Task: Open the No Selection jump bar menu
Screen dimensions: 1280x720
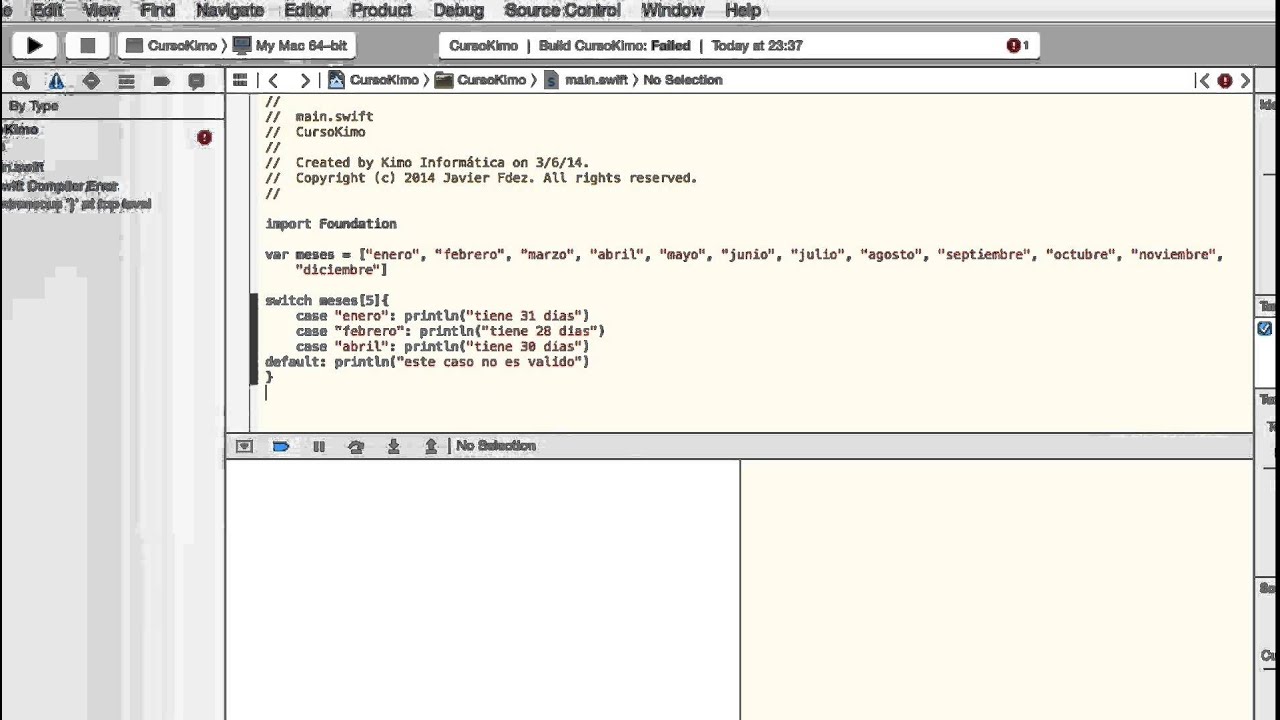Action: click(683, 80)
